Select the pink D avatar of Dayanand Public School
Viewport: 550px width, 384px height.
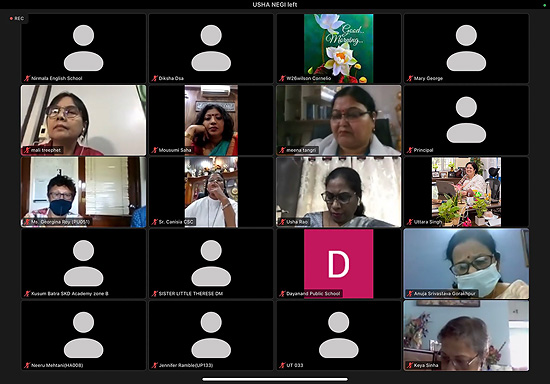(338, 264)
